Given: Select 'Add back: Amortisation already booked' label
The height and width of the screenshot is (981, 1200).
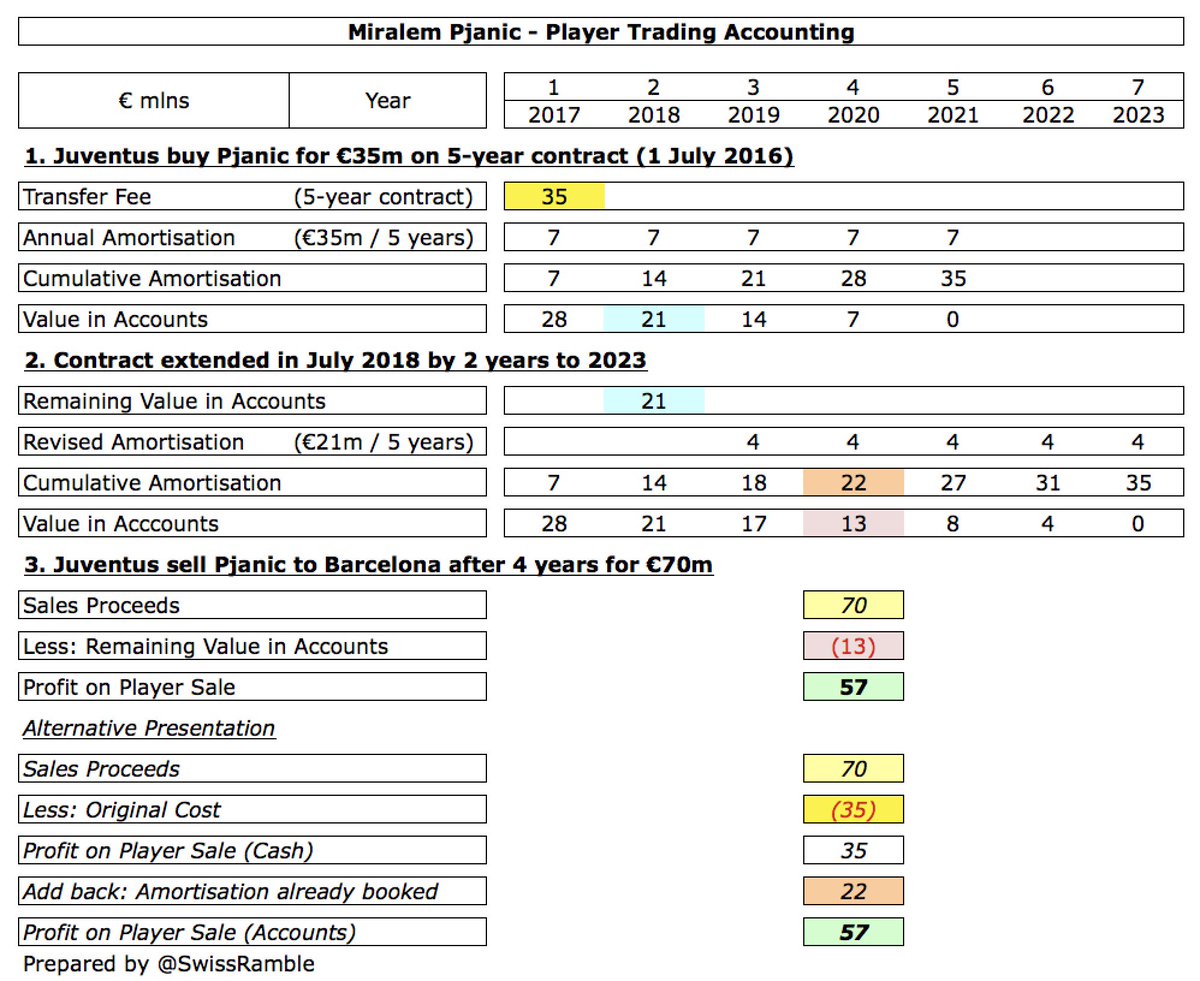Looking at the screenshot, I should pyautogui.click(x=230, y=892).
